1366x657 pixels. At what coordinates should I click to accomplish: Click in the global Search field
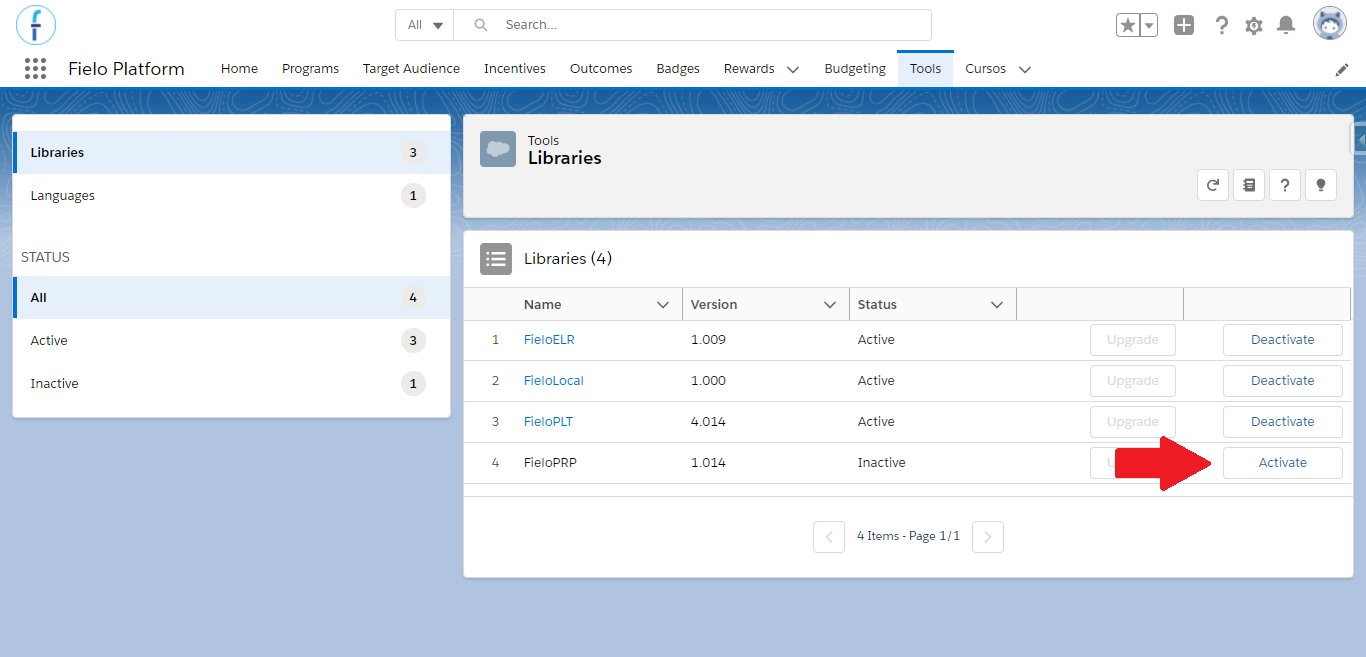[x=692, y=25]
